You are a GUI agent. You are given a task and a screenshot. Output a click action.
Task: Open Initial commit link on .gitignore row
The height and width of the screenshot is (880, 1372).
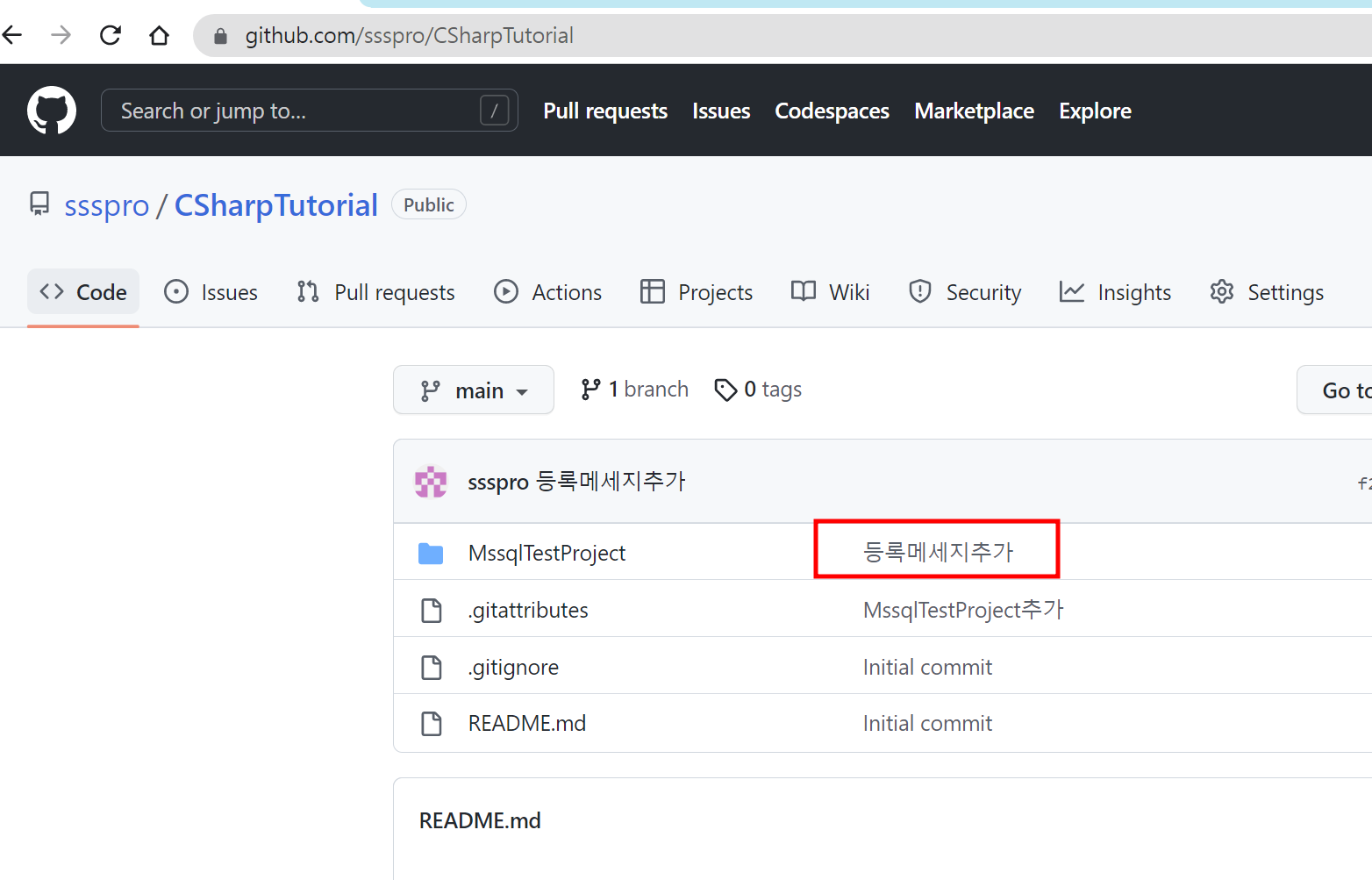pos(927,668)
